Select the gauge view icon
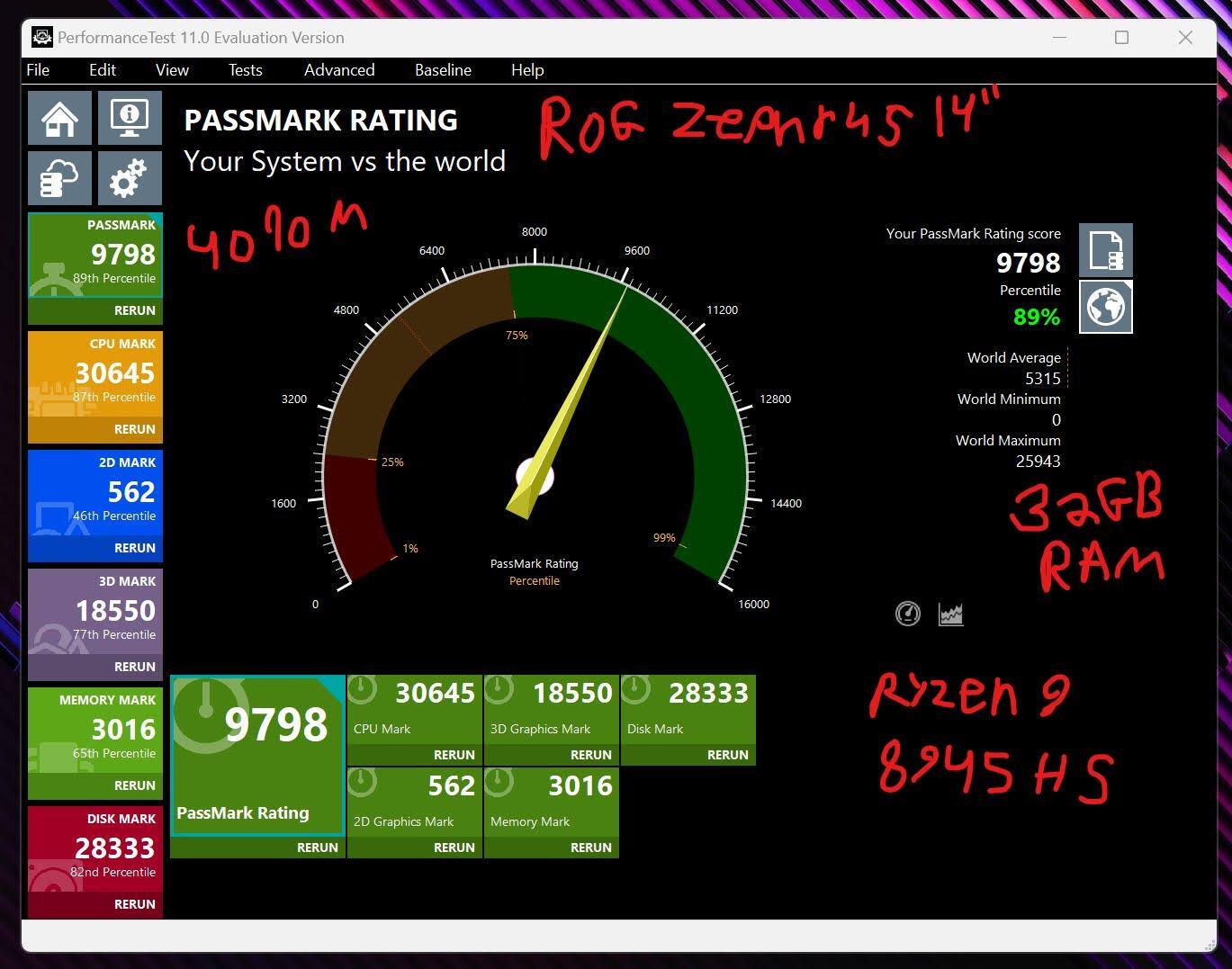 click(x=908, y=614)
